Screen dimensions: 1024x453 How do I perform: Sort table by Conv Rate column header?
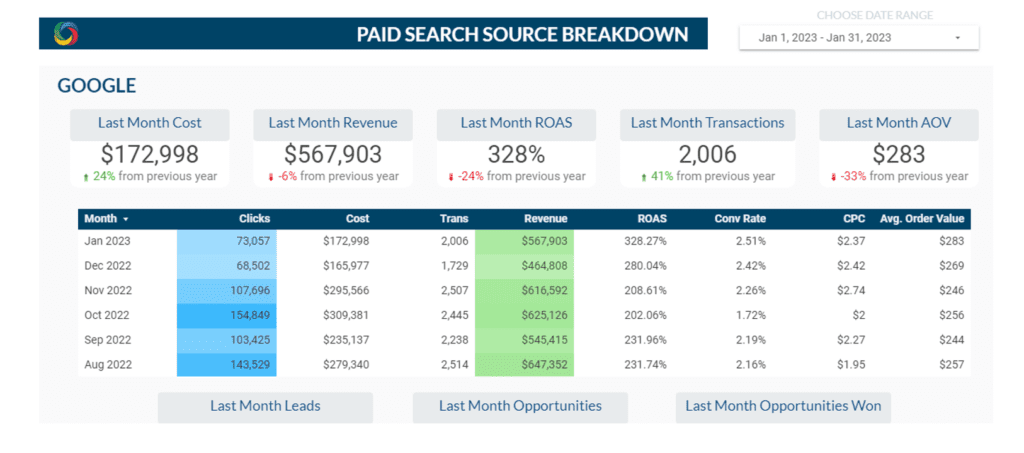740,219
